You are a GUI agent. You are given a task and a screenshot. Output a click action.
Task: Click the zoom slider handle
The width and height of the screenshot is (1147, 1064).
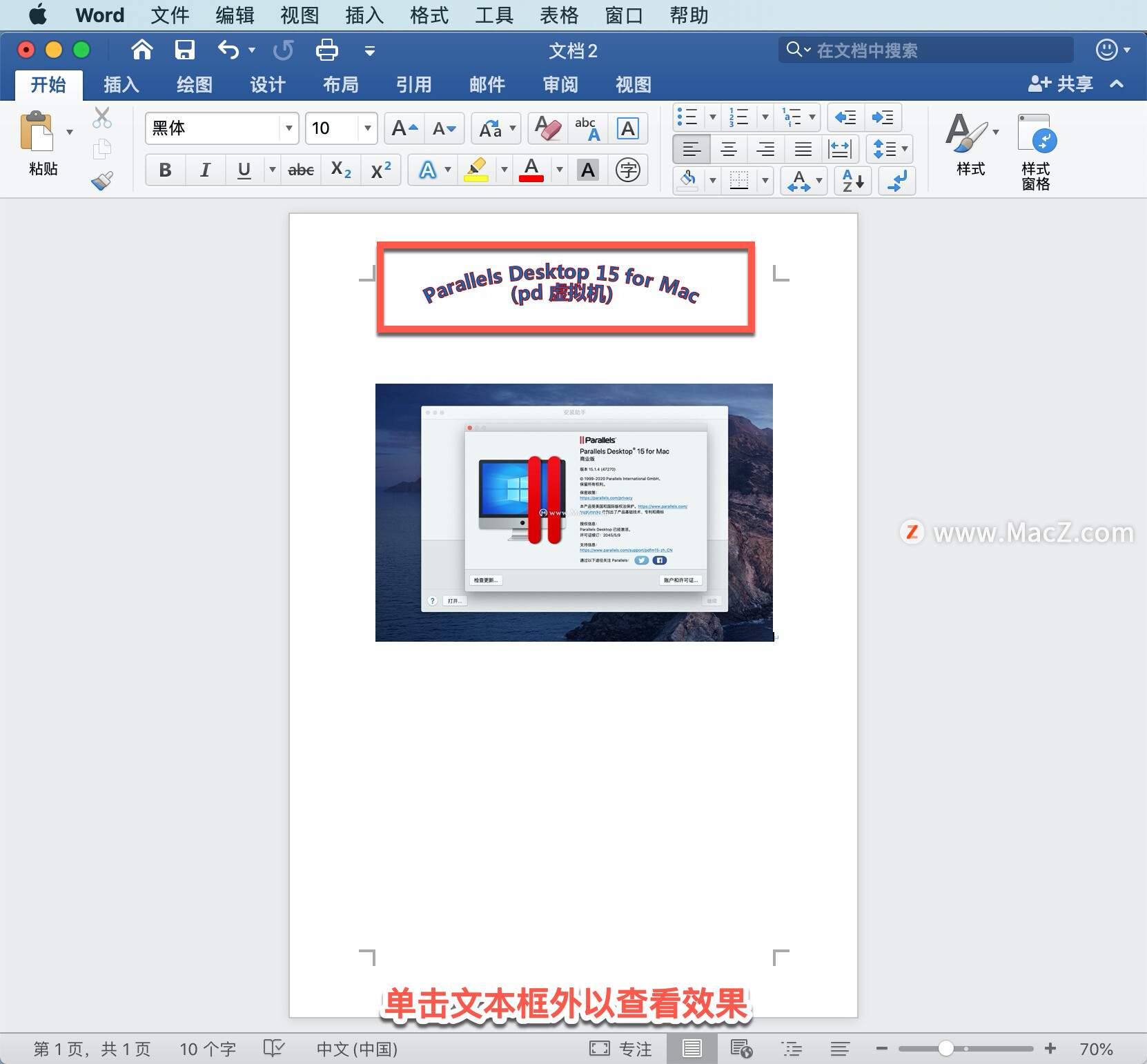click(x=946, y=1048)
